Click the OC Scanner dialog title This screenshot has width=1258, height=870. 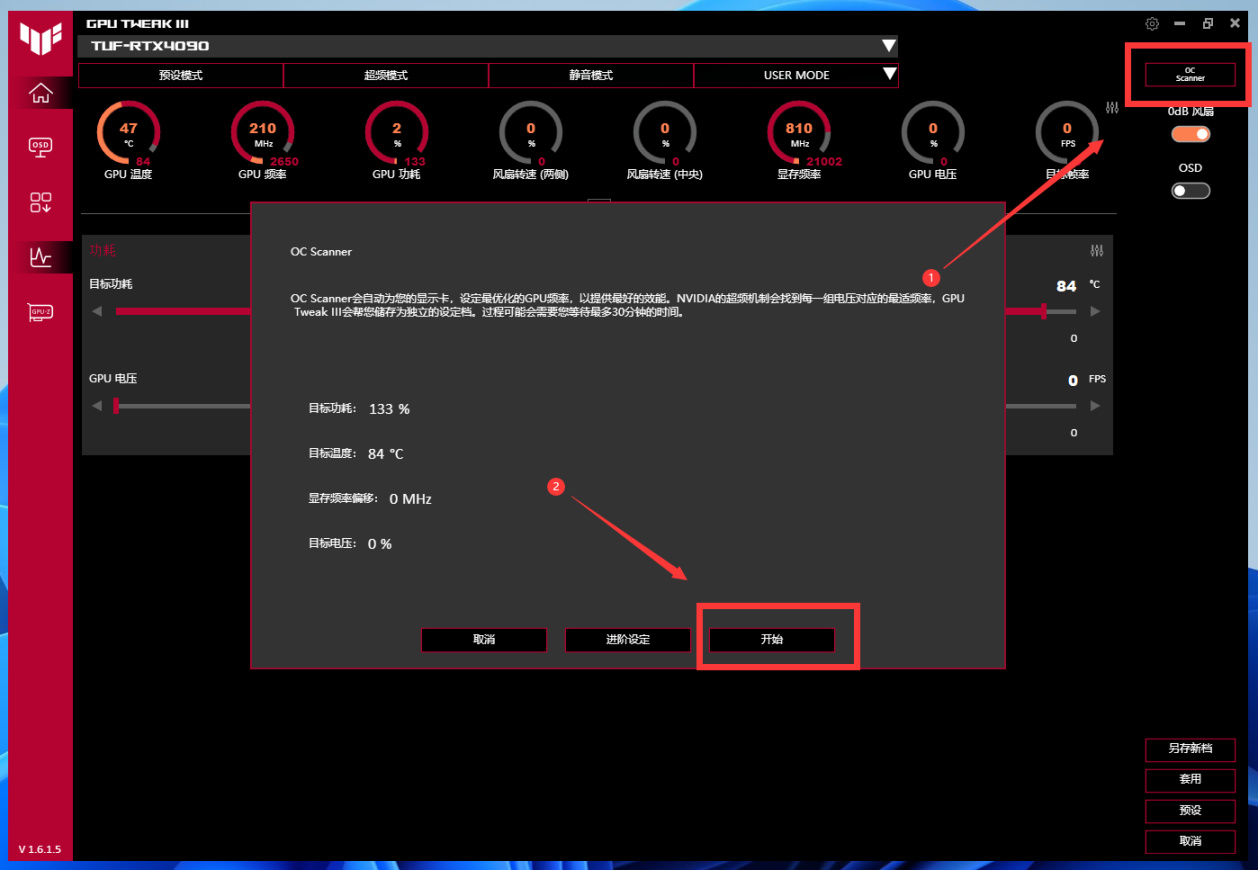coord(321,252)
